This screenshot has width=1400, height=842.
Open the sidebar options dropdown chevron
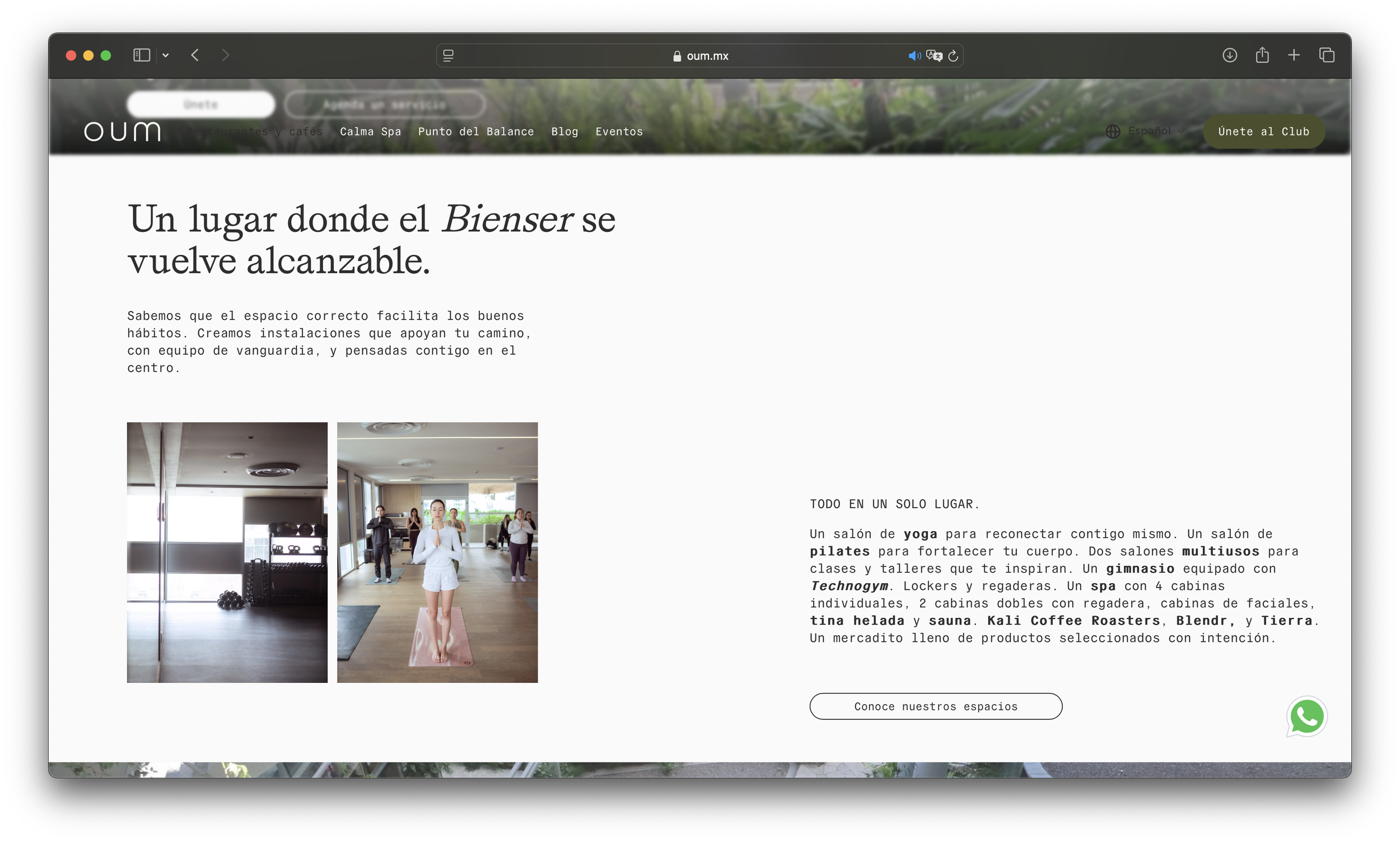click(166, 55)
